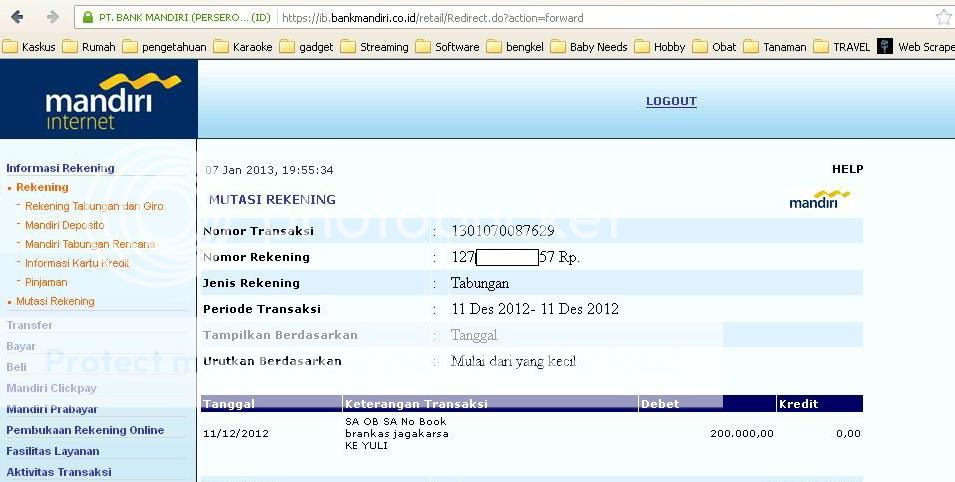Click the PT. BANK MANDIRI certificate label
Viewport: 955px width, 482px height.
pos(185,18)
